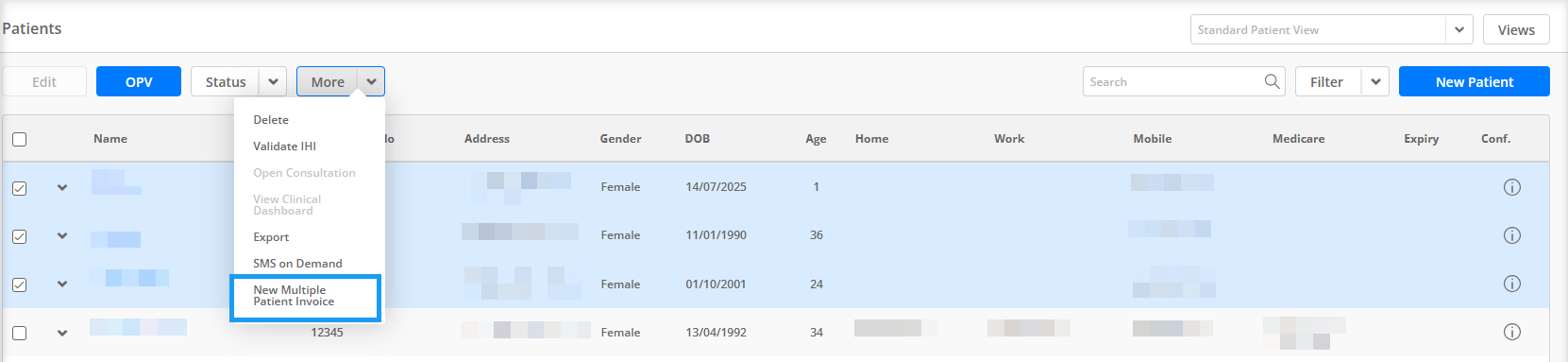Screen dimensions: 1568x362
Task: Open info icon for patient born 11/01/1990
Action: pos(1511,235)
